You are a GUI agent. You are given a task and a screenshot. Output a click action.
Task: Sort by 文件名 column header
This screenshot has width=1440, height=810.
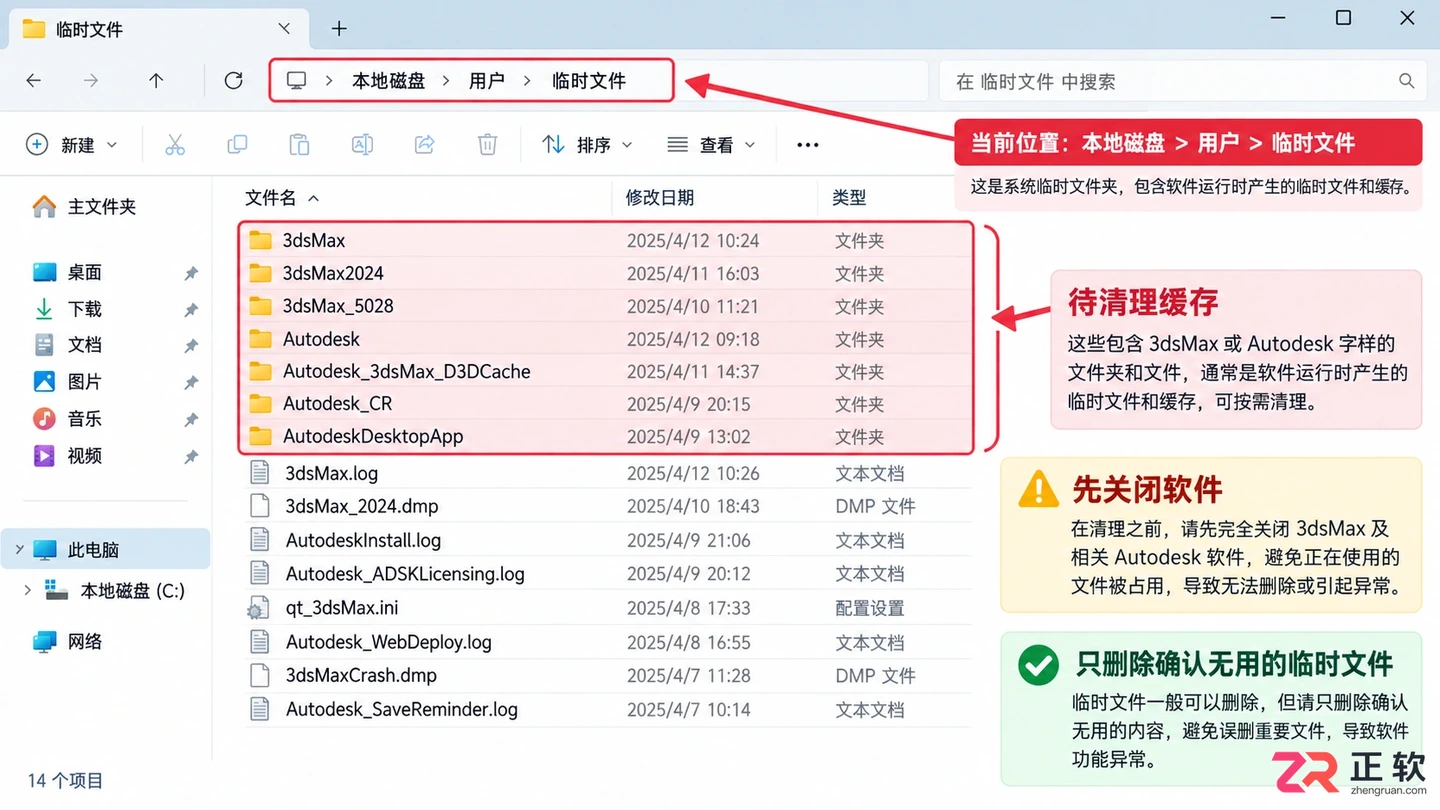pyautogui.click(x=271, y=198)
